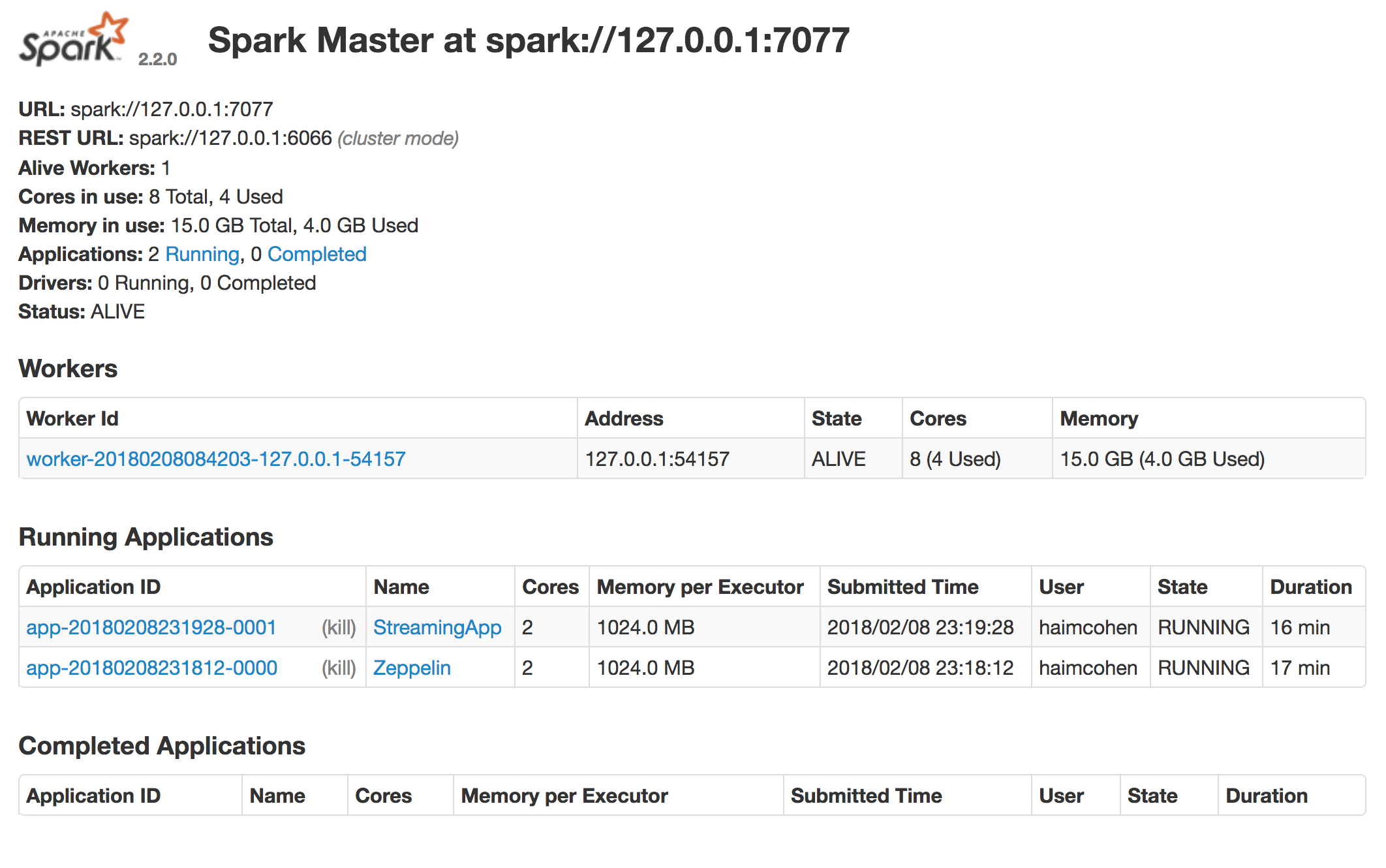Click the Spark version 2.2.0 icon
Viewport: 1386px width, 868px height.
76,36
